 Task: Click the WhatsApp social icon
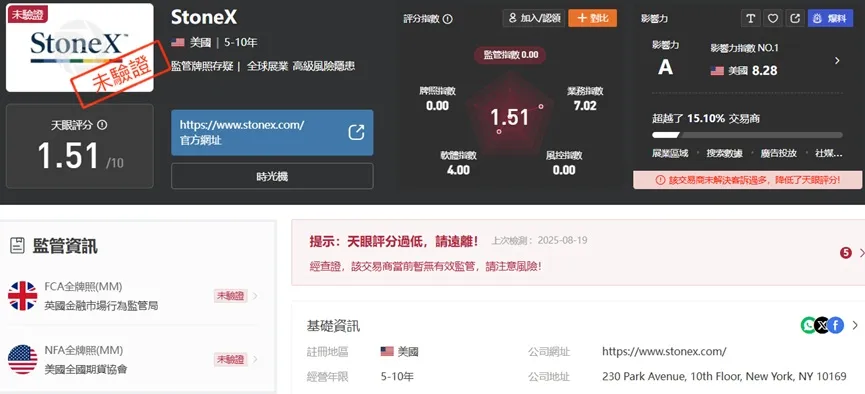click(x=808, y=326)
